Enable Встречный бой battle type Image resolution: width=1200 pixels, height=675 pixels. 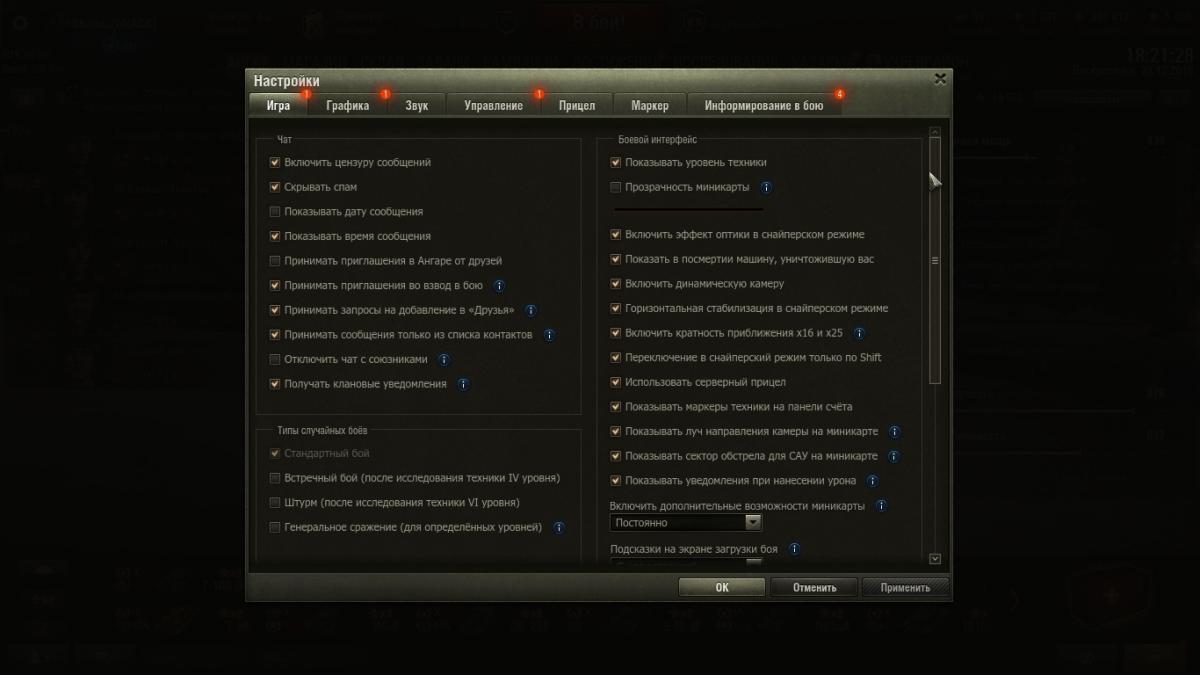[275, 478]
